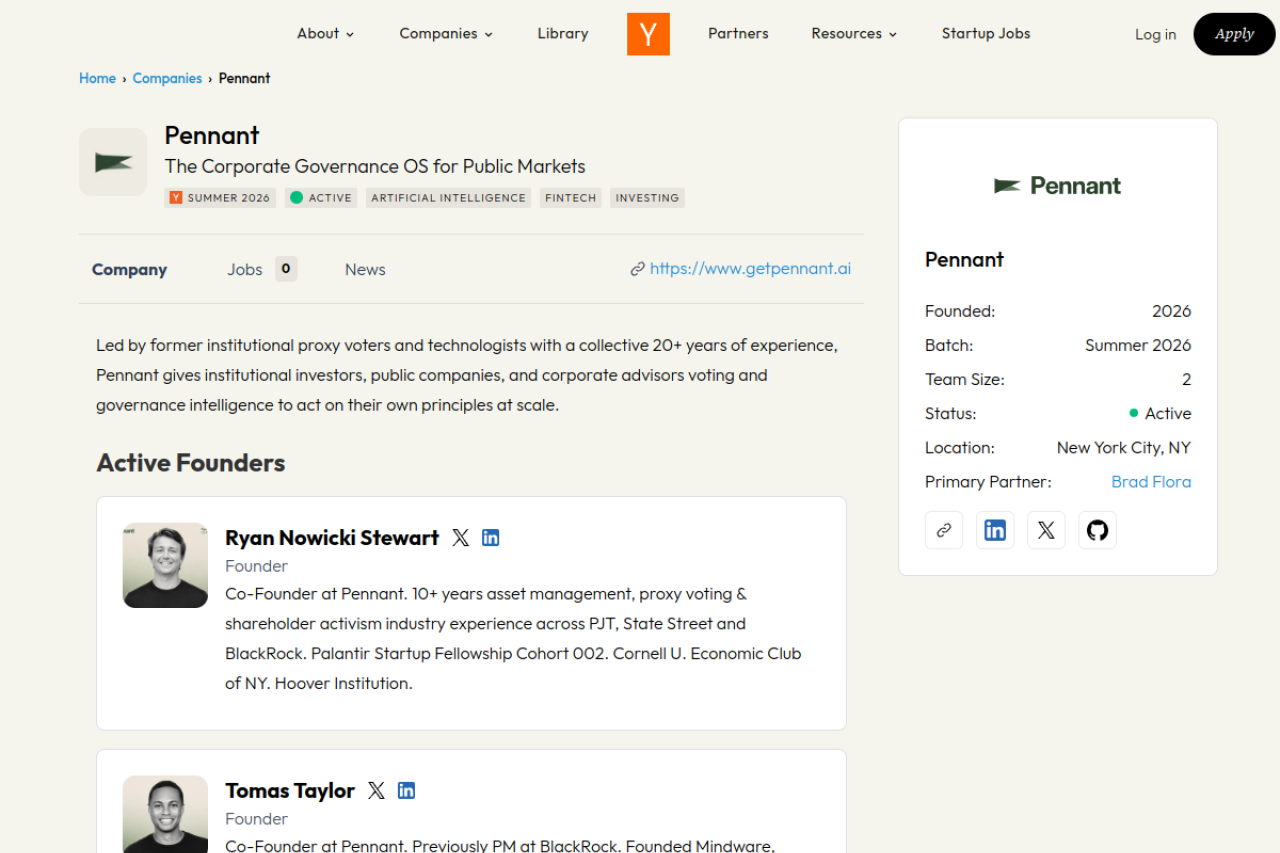Viewport: 1280px width, 853px height.
Task: Switch to the News tab
Action: [x=365, y=270]
